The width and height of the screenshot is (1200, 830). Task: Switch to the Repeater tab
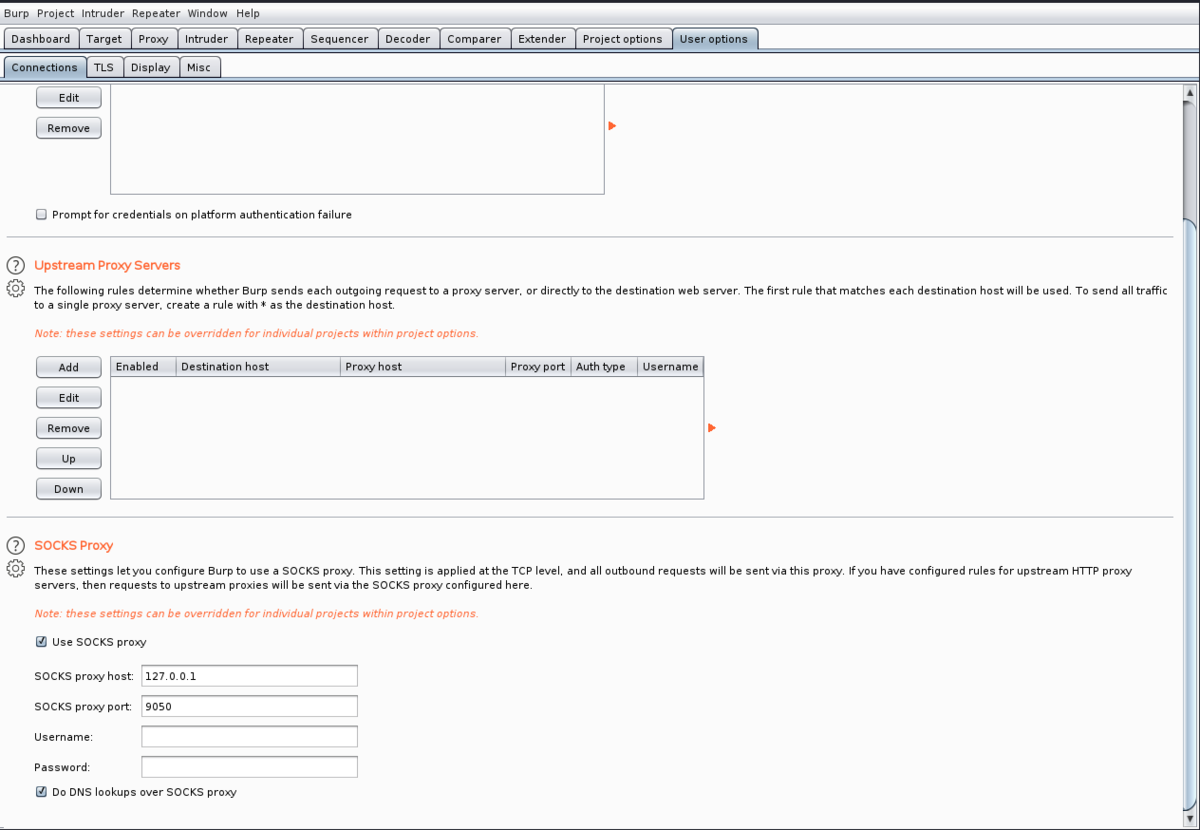point(270,39)
